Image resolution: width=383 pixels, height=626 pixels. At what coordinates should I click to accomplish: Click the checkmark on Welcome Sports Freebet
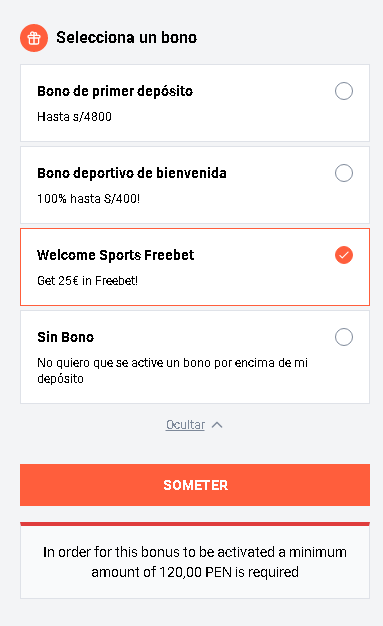(344, 255)
